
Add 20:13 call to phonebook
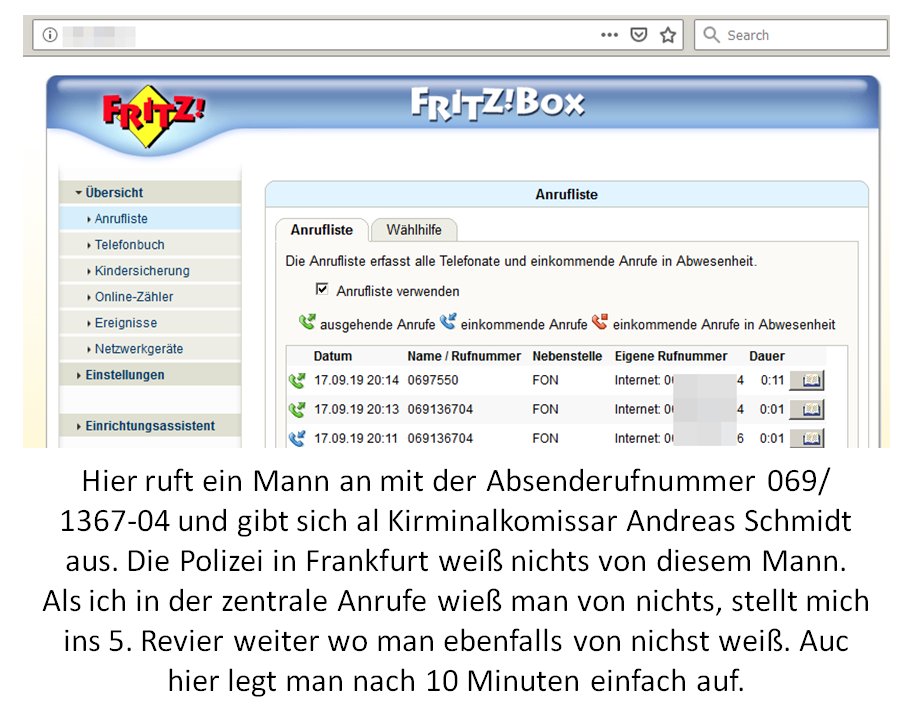pos(807,409)
